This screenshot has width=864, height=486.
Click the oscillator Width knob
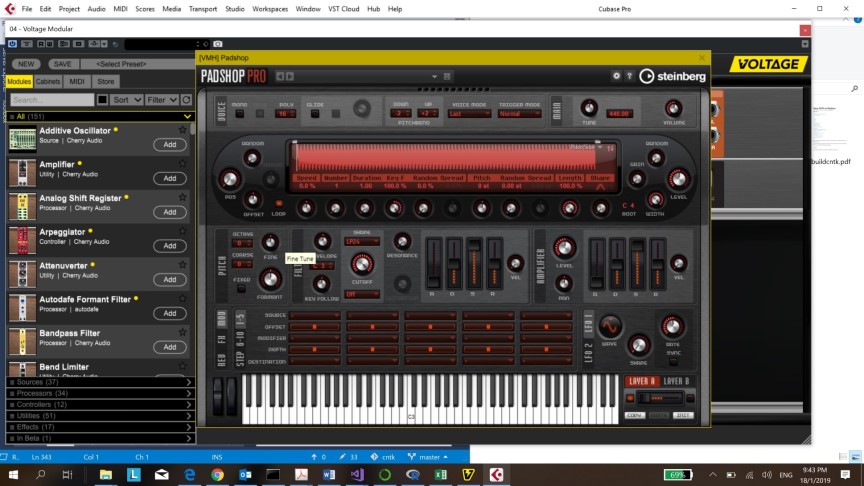coord(655,199)
